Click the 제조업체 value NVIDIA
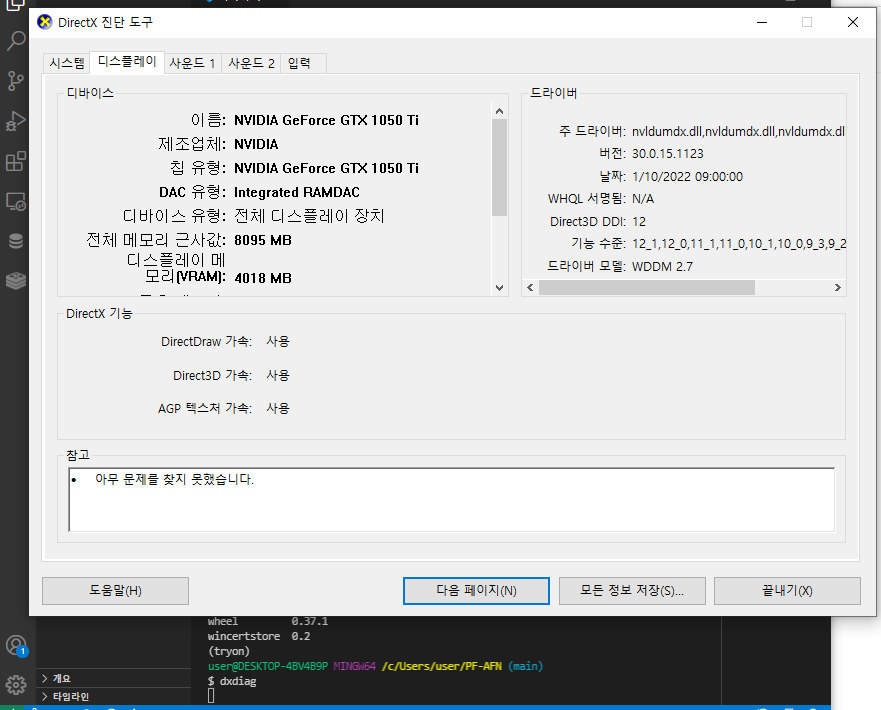Screen dimensions: 881x710 [x=256, y=144]
